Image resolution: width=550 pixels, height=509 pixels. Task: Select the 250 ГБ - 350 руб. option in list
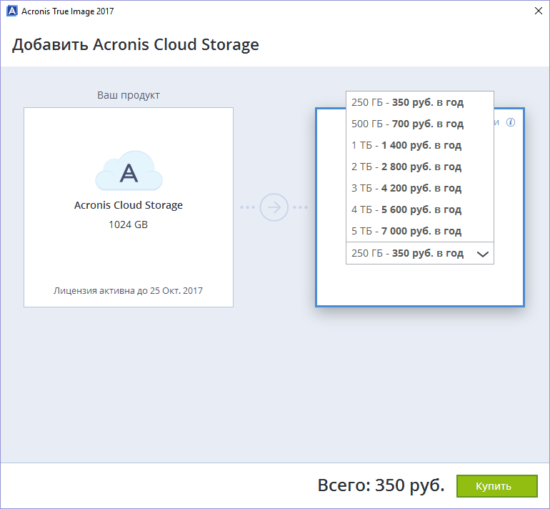coord(420,102)
